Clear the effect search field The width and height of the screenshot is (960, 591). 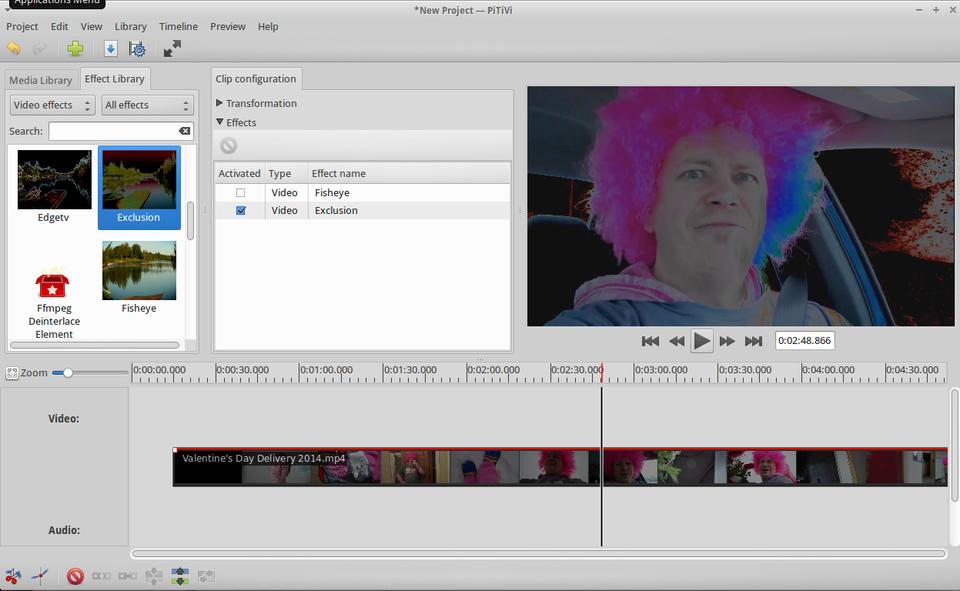pyautogui.click(x=184, y=131)
